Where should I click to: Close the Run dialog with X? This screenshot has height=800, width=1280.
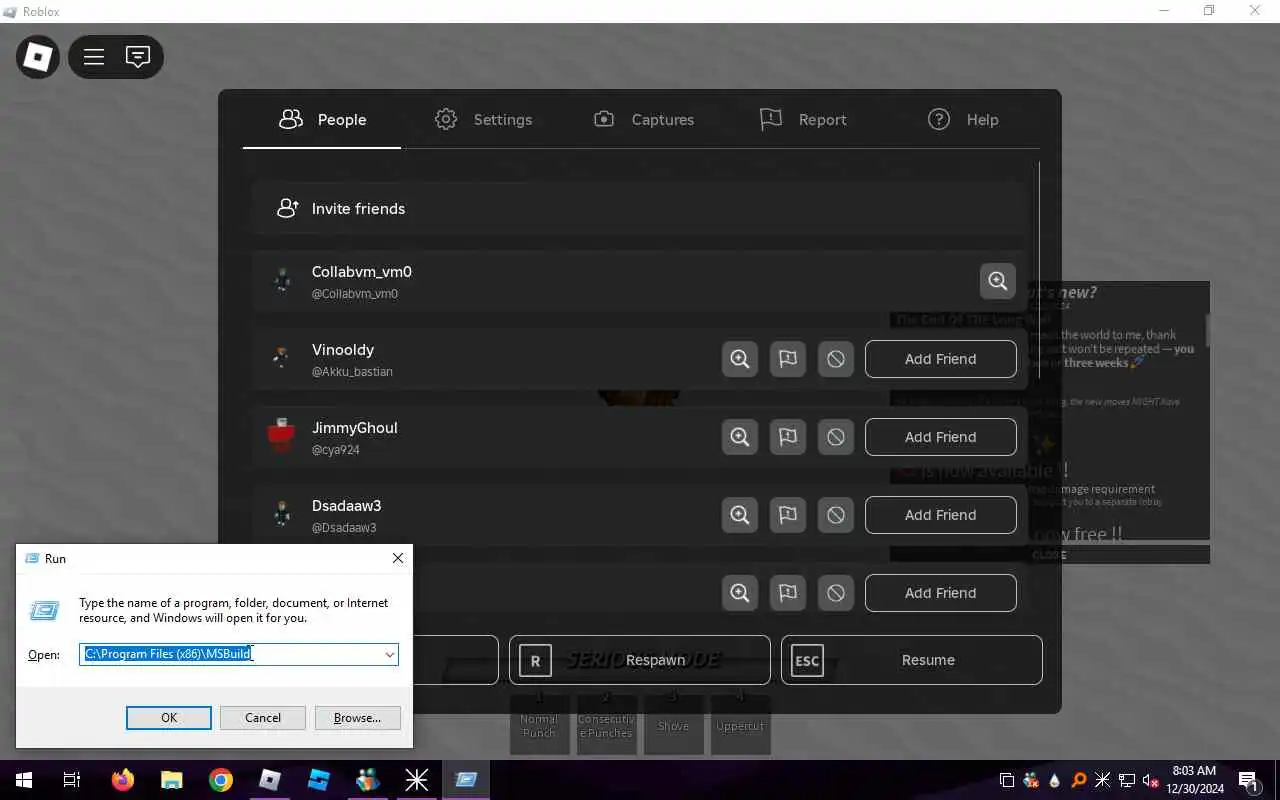click(398, 558)
